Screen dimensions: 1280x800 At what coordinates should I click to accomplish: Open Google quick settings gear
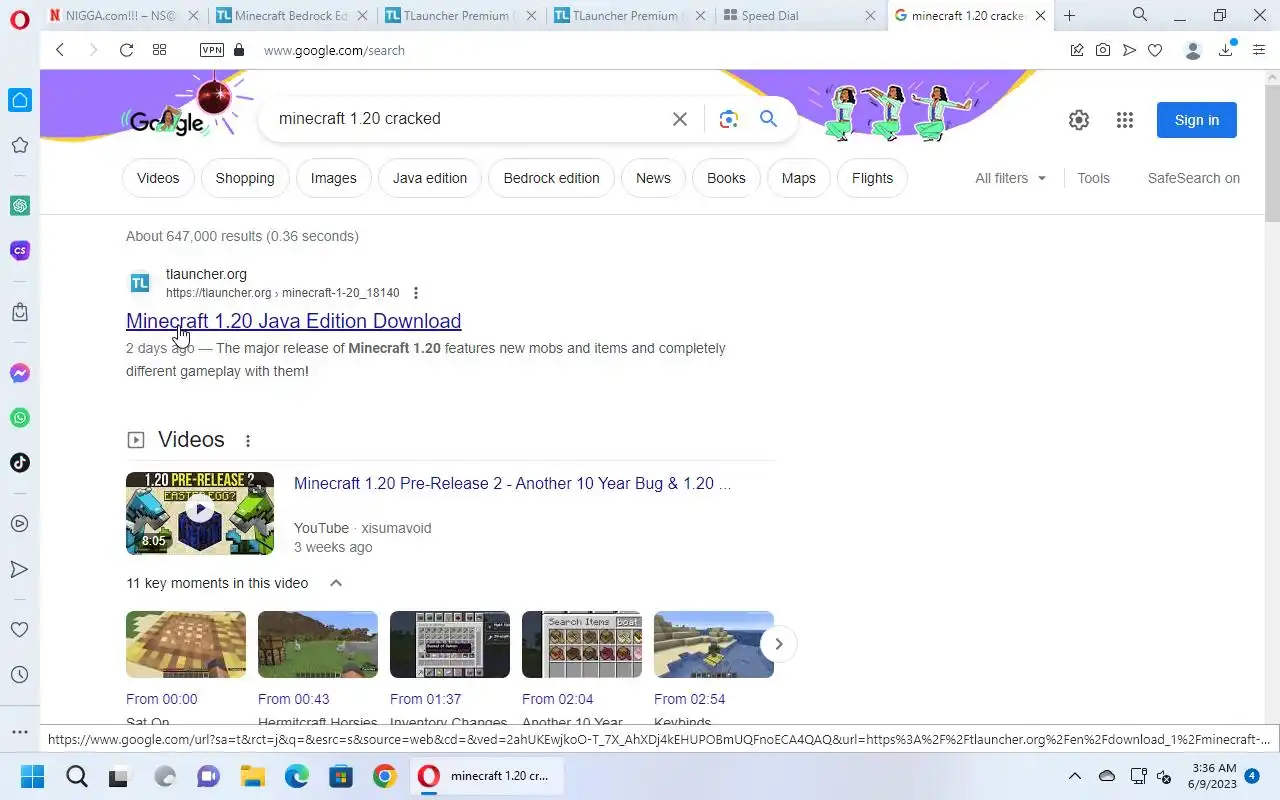1078,120
